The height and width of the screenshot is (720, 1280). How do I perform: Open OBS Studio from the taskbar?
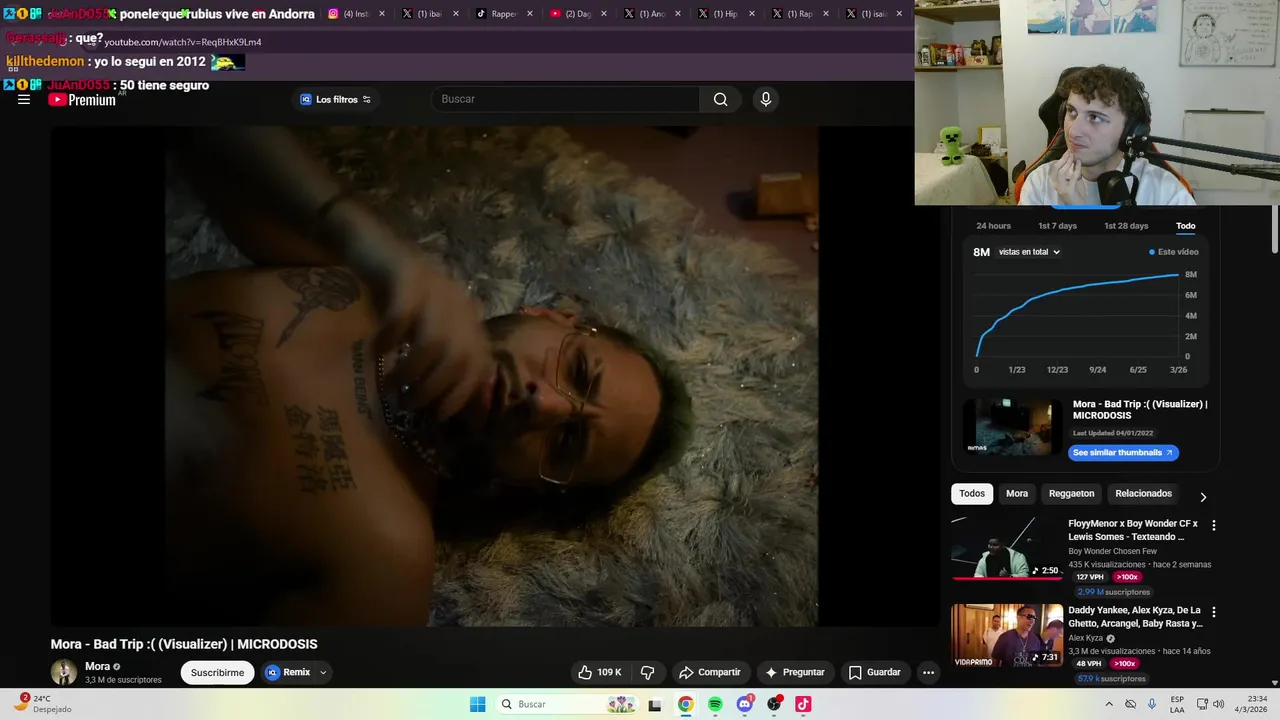tap(774, 704)
